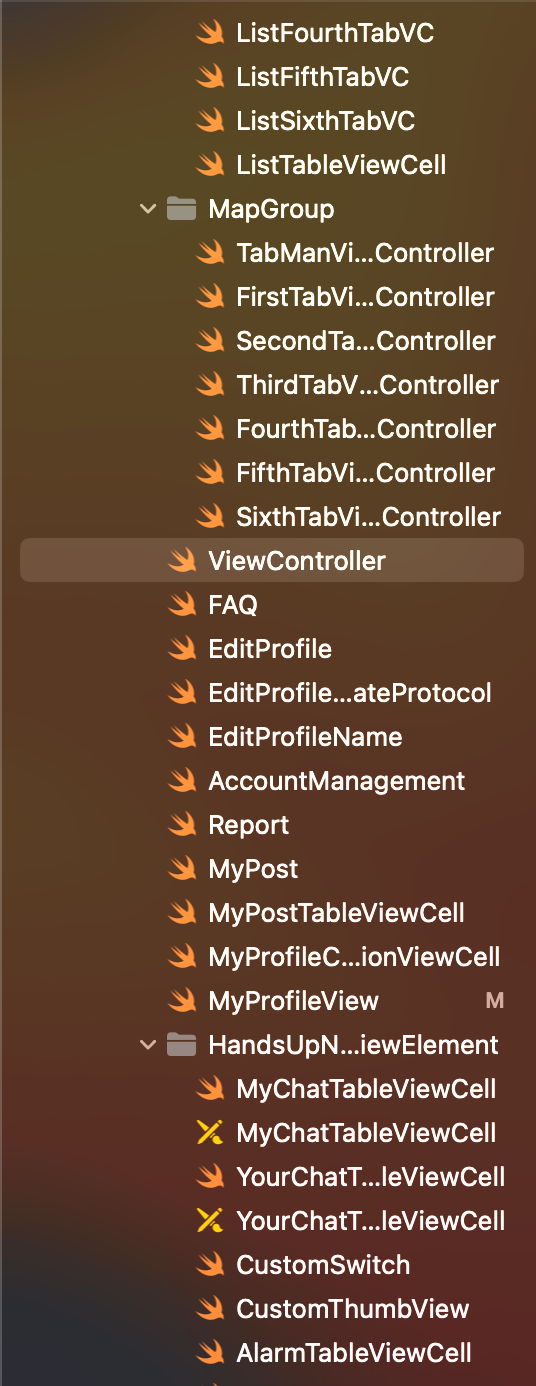This screenshot has height=1386, width=536.
Task: Click the MapGroup folder icon
Action: [181, 209]
